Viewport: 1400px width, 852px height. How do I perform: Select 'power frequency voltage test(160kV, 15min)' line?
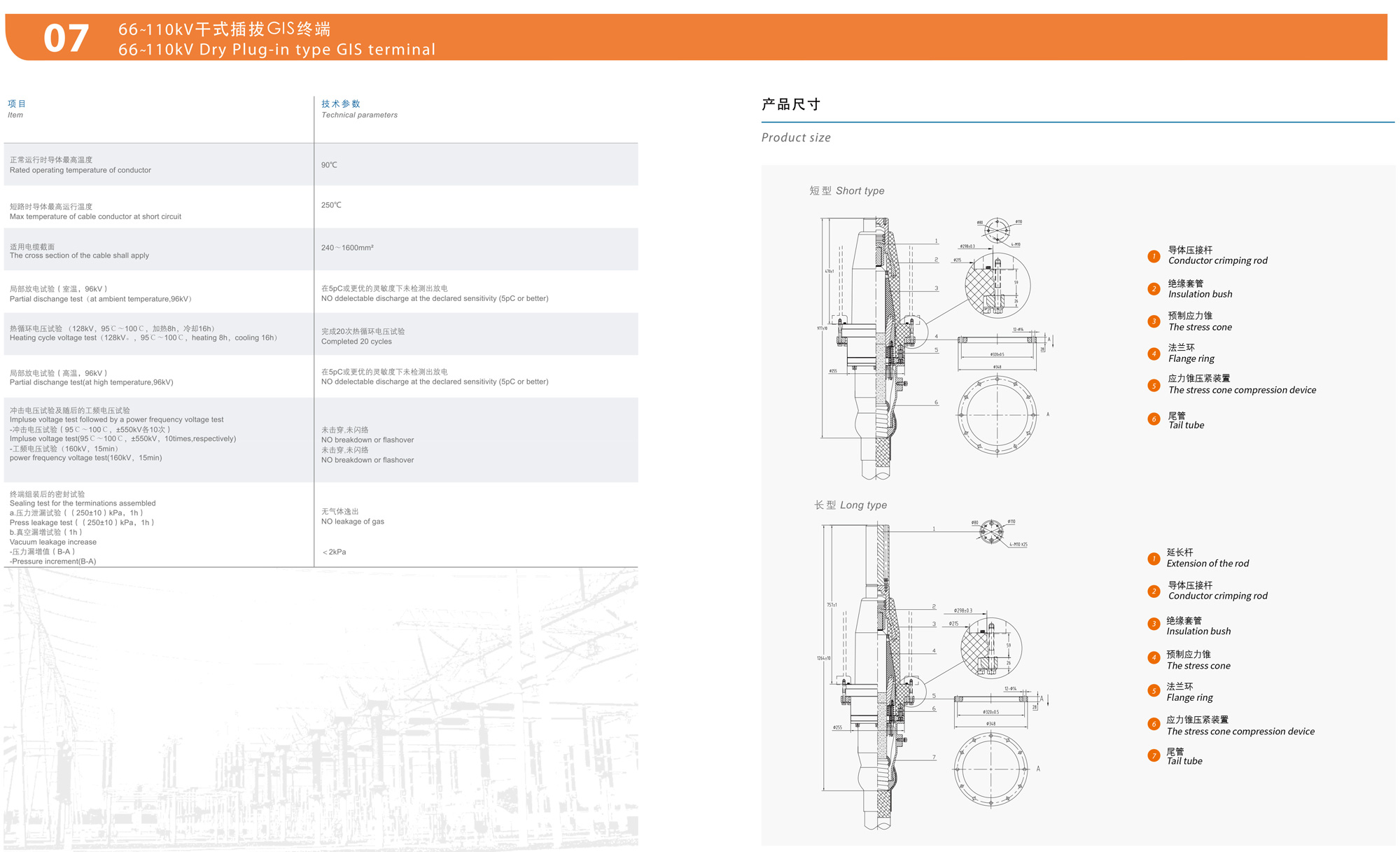(85, 458)
